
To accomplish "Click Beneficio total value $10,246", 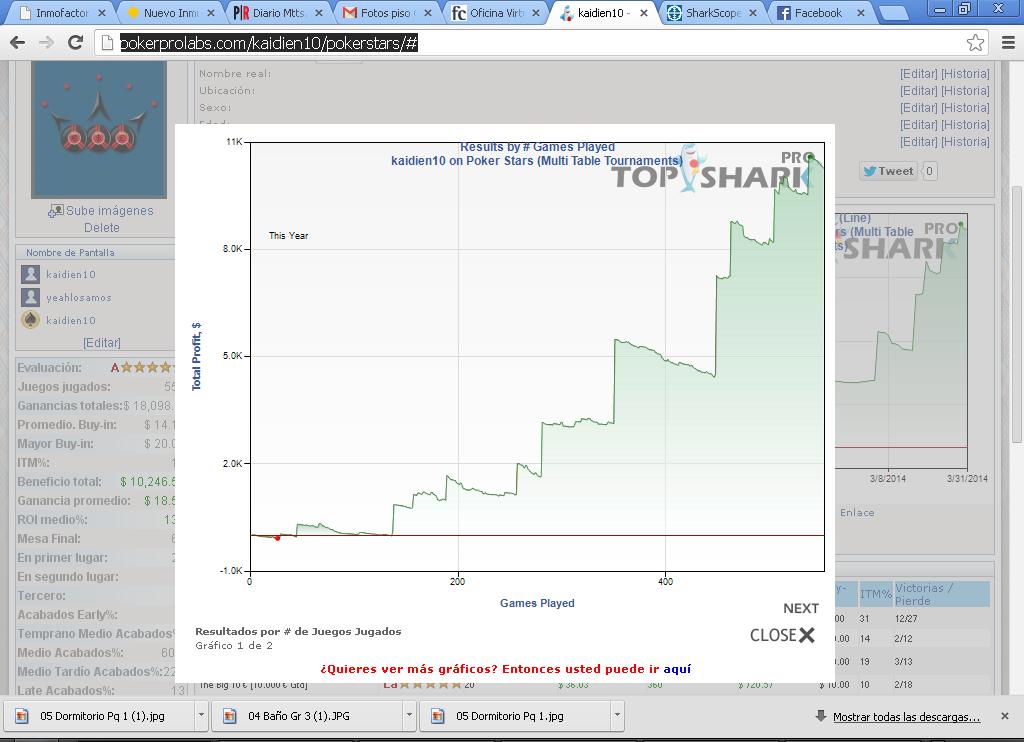I will click(x=148, y=481).
